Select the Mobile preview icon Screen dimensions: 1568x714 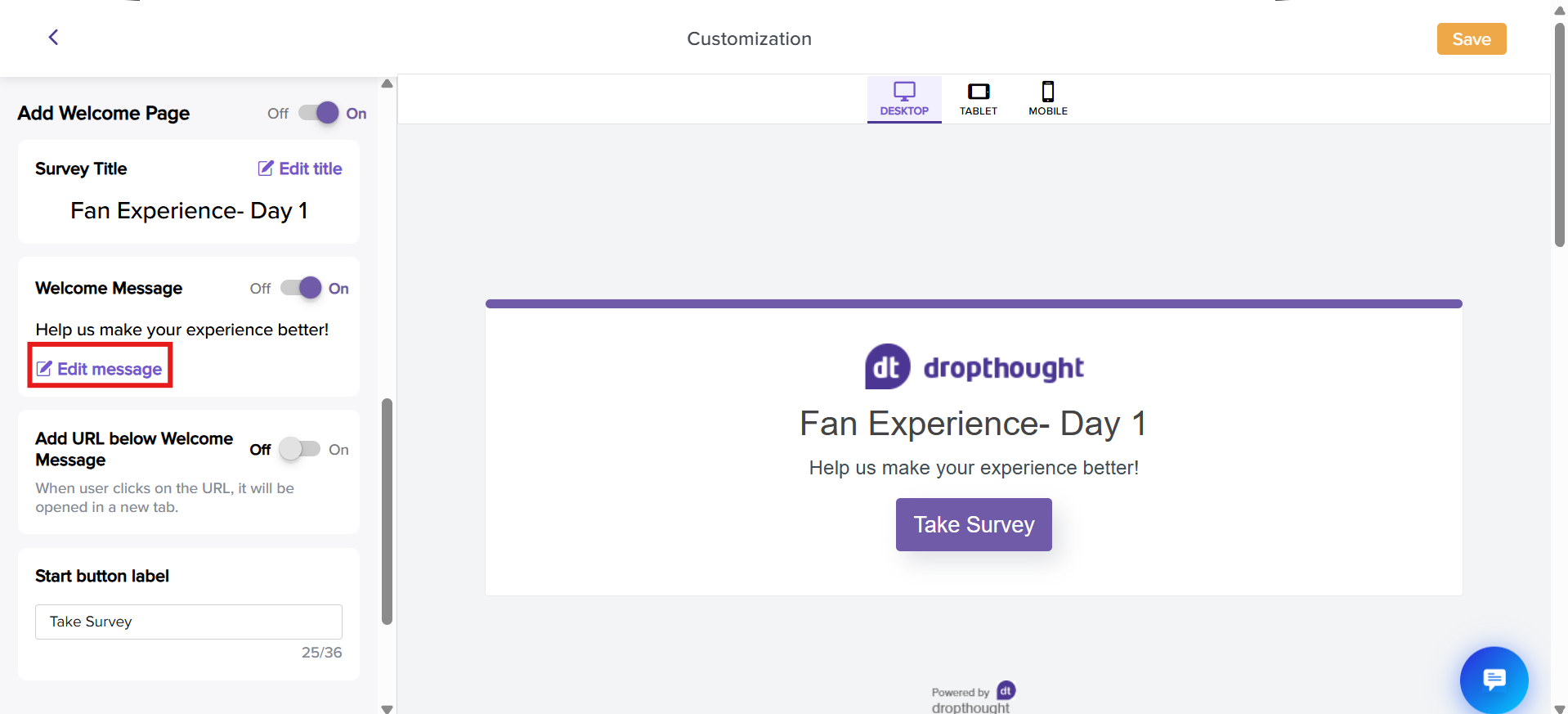(x=1048, y=91)
